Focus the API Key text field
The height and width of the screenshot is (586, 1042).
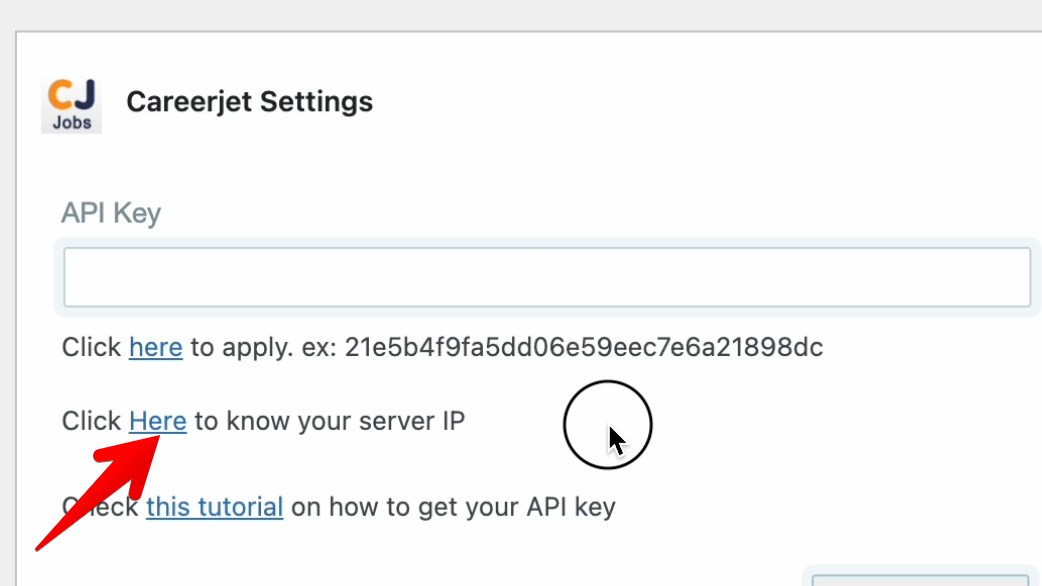click(546, 277)
